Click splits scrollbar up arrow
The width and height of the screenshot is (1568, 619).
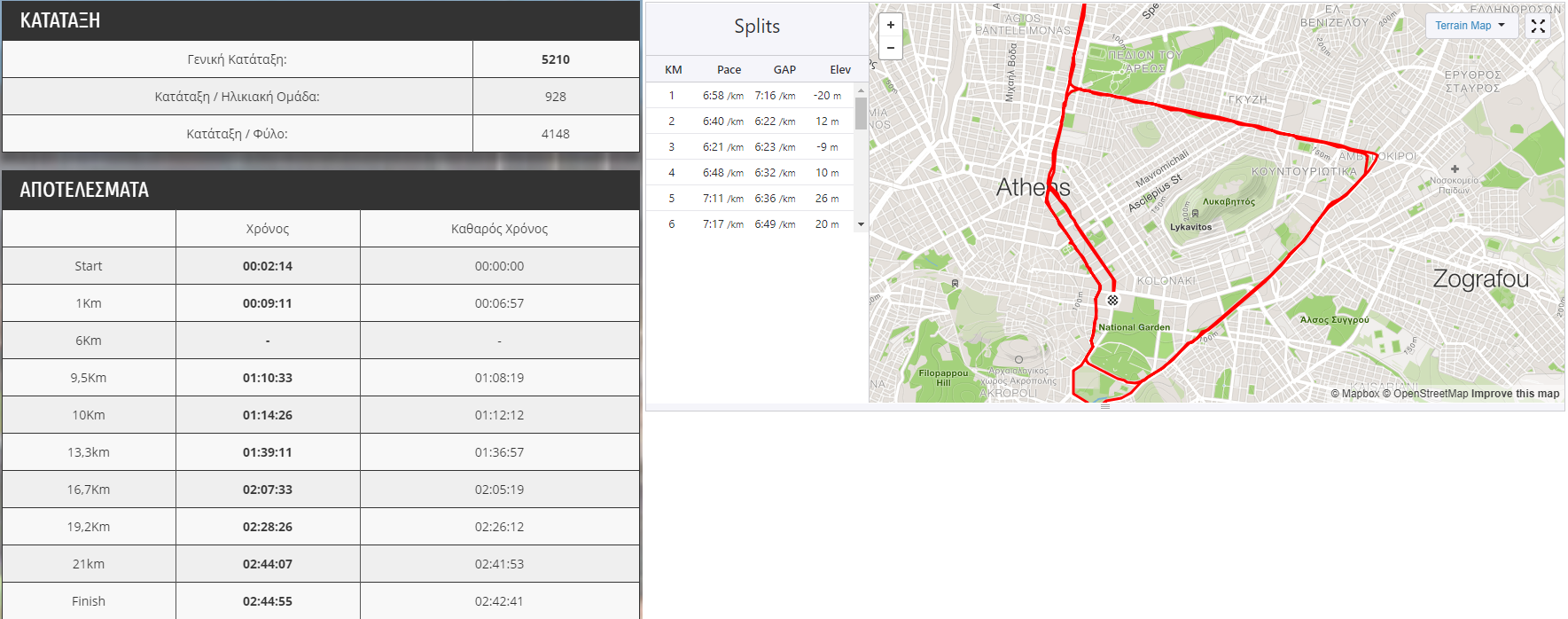coord(860,90)
